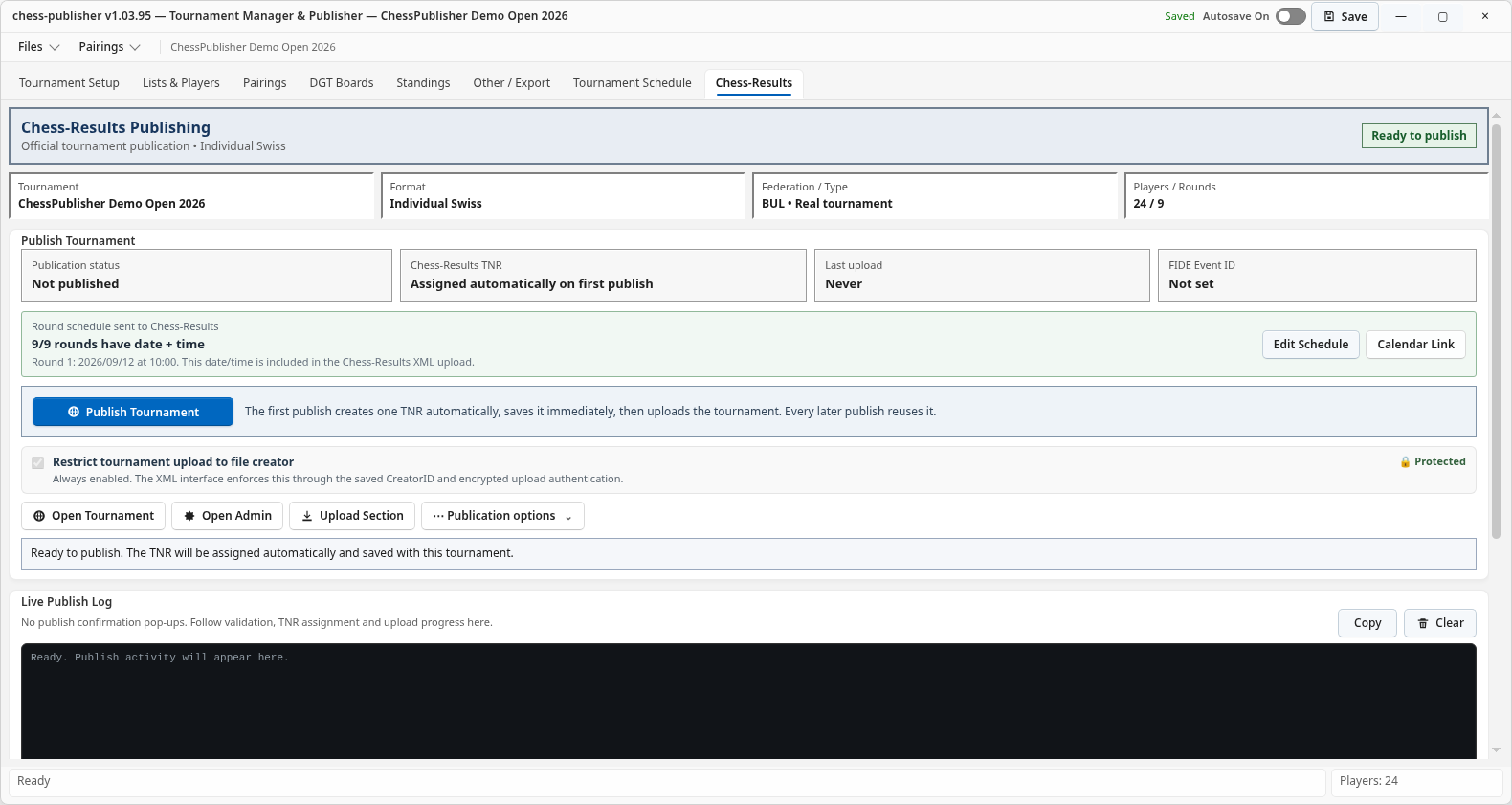This screenshot has width=1512, height=805.
Task: Click the Open Tournament button
Action: (93, 516)
